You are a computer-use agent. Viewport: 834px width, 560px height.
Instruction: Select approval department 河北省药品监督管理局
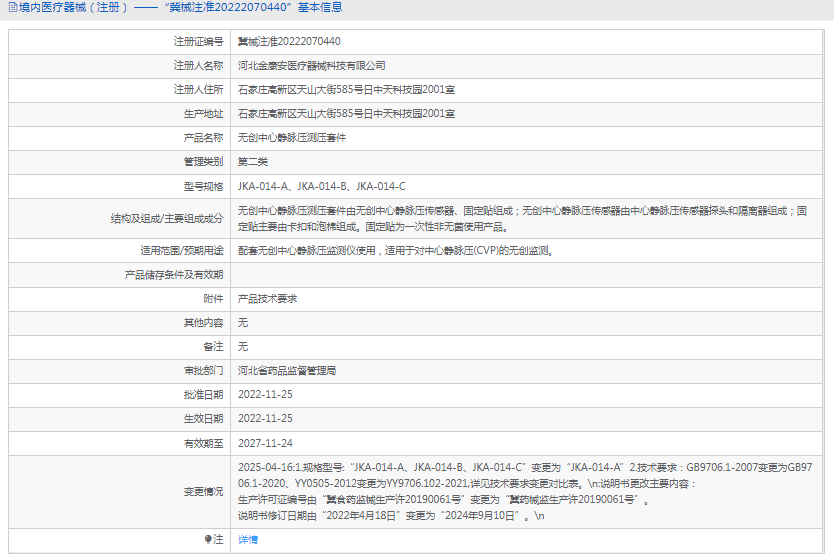point(287,371)
